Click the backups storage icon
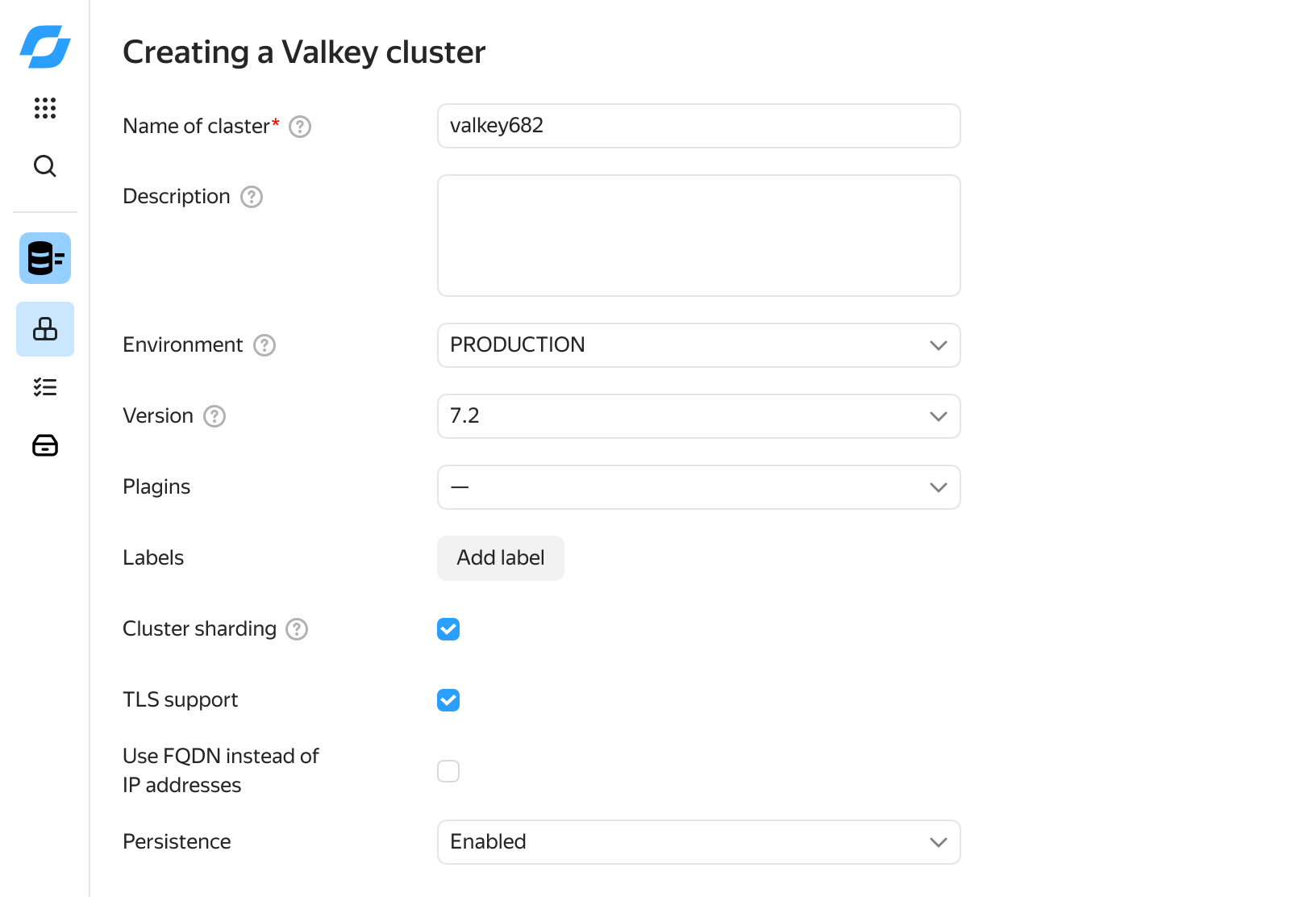This screenshot has height=897, width=1316. [x=45, y=445]
